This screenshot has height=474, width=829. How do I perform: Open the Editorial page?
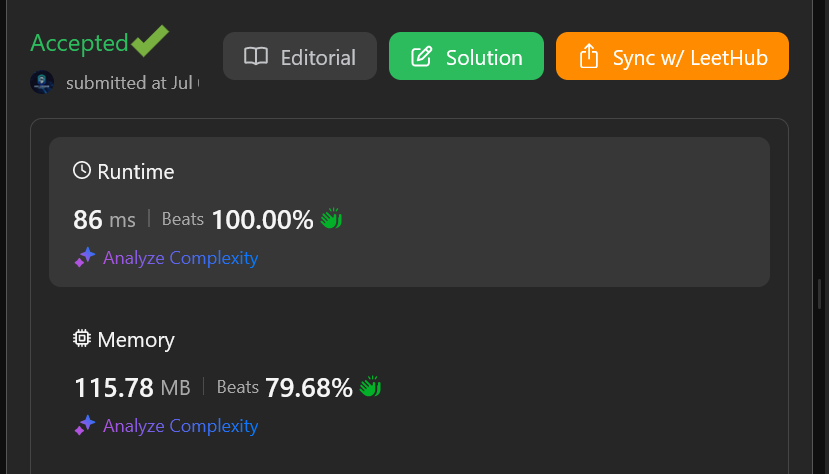[300, 57]
